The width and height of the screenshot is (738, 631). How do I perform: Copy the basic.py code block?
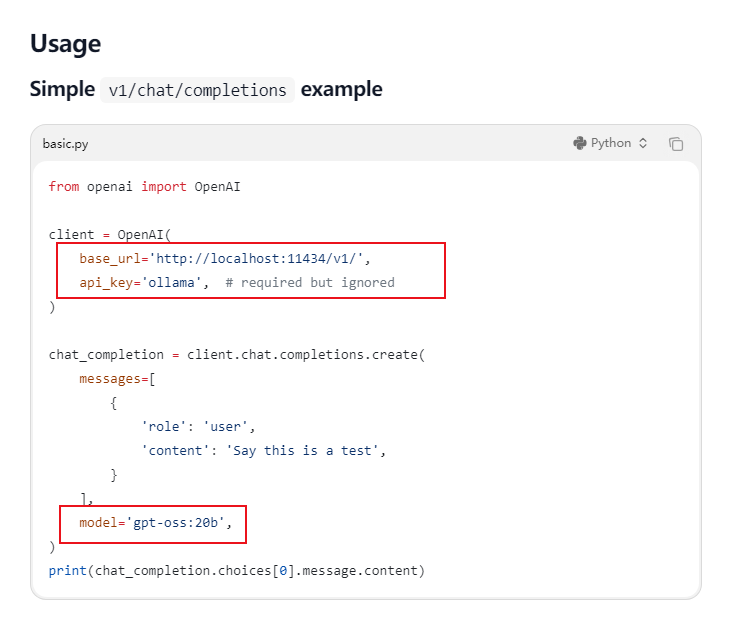pyautogui.click(x=676, y=144)
